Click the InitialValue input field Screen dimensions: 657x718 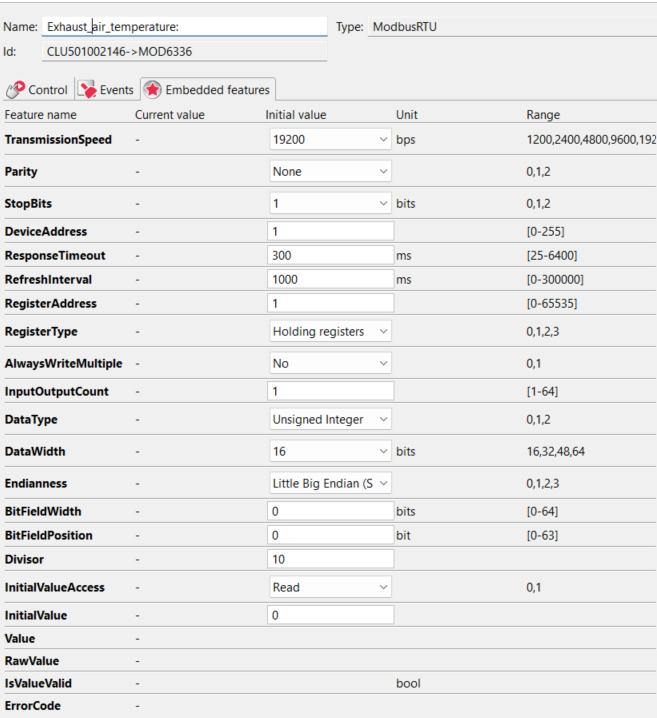331,615
